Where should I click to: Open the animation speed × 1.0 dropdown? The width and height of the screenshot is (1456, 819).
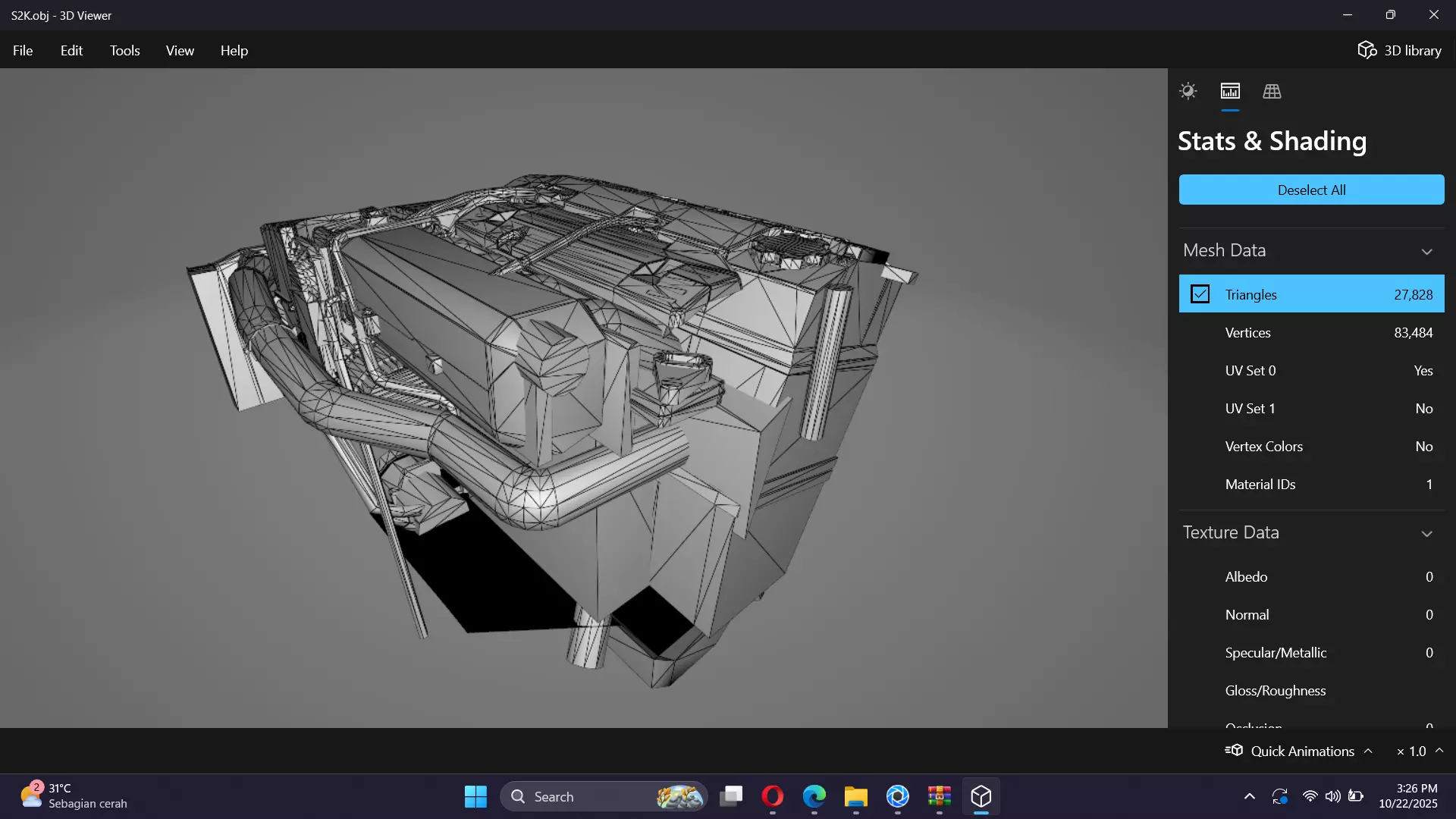coord(1420,751)
